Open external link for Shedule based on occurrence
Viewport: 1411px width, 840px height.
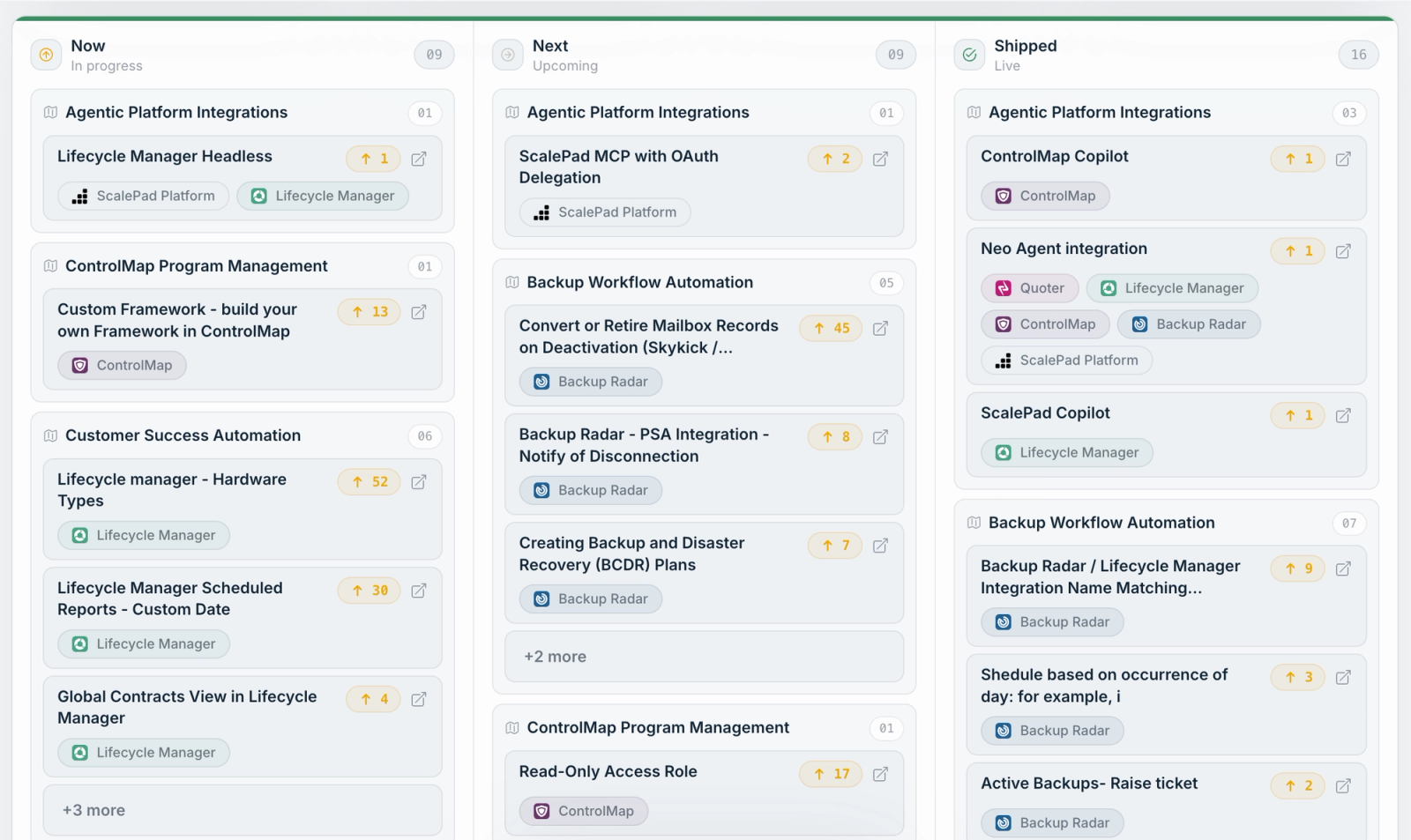tap(1343, 677)
